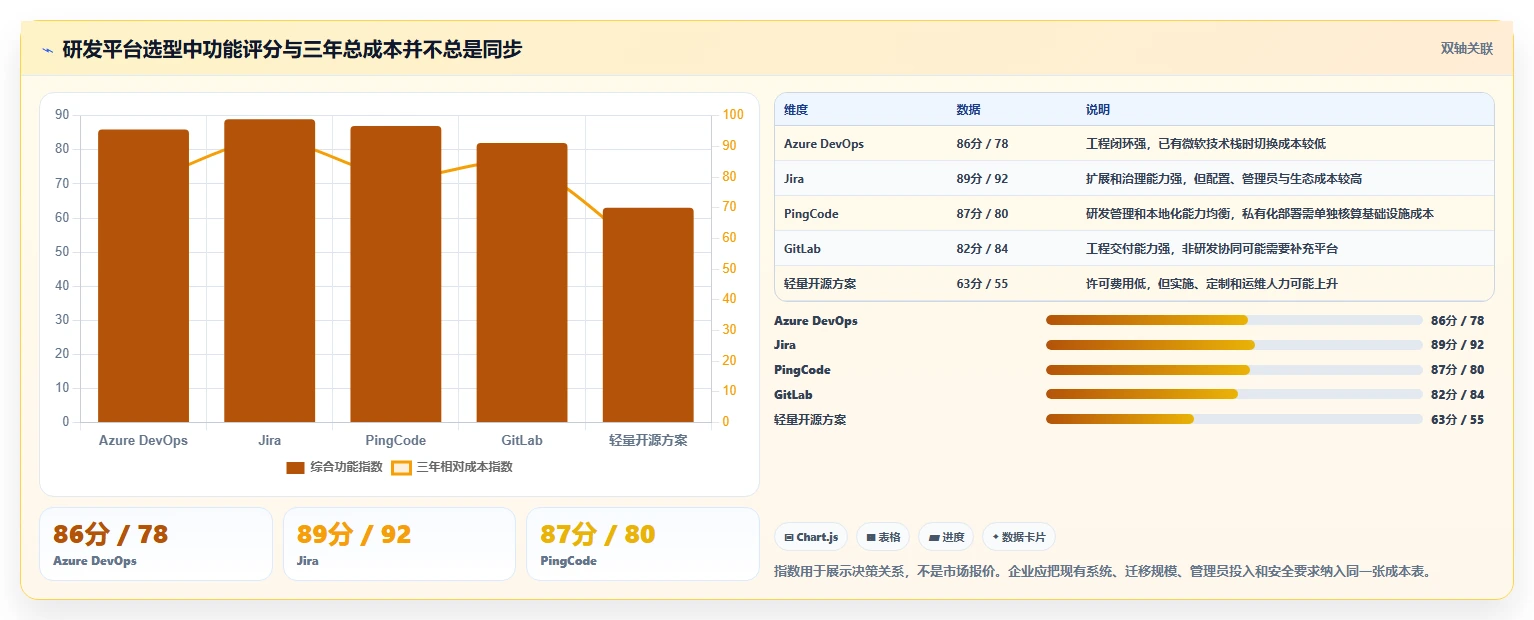Click the Jira progress bar
Viewport: 1534px width, 620px height.
[1234, 345]
